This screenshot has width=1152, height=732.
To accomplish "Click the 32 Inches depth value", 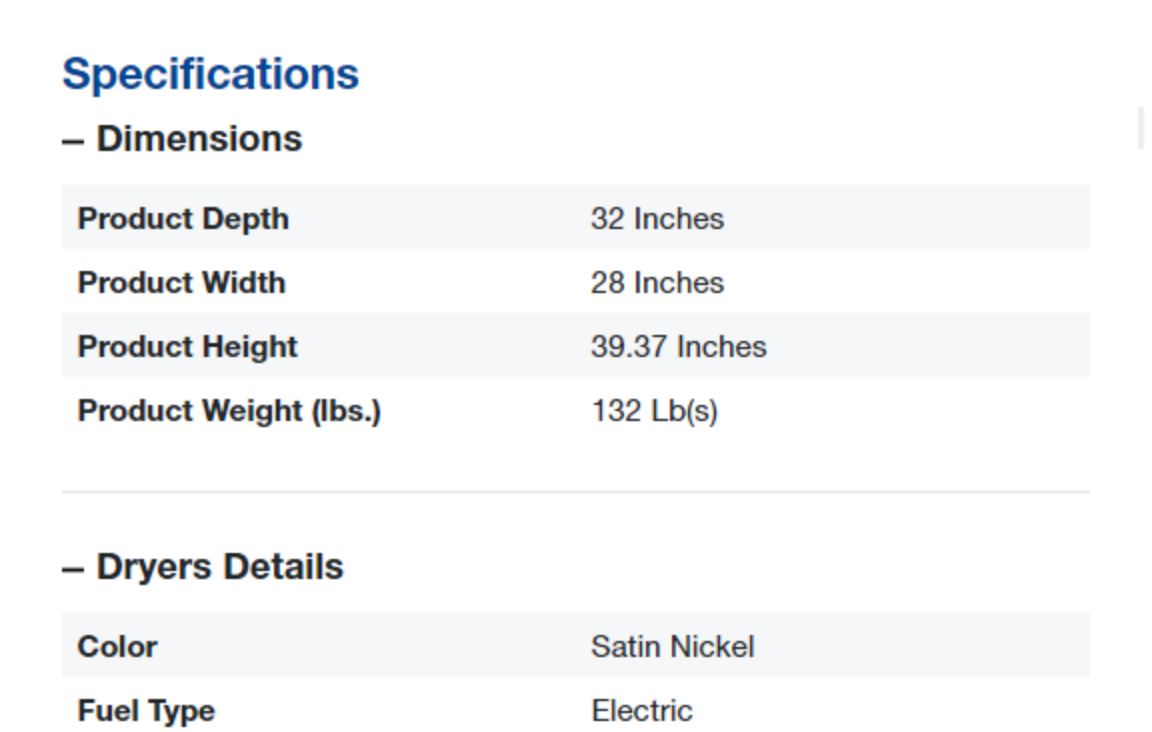I will [657, 218].
